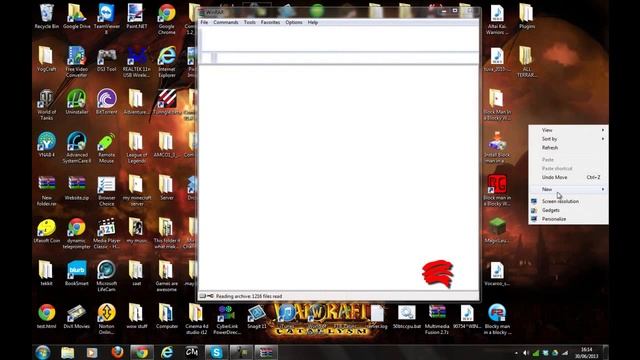Launch Free Video Converter shortcut

tap(77, 61)
